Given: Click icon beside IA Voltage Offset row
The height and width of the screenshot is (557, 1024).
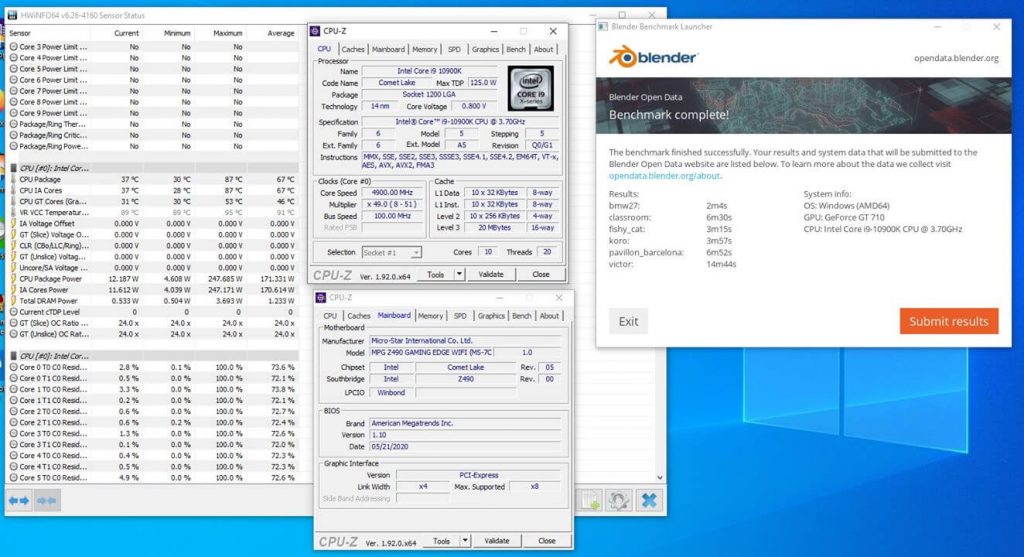Looking at the screenshot, I should pos(14,223).
